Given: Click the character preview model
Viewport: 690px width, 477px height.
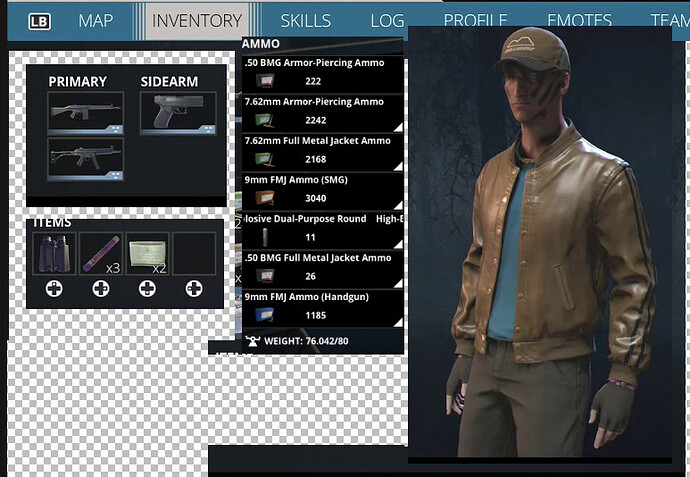Looking at the screenshot, I should tap(550, 242).
